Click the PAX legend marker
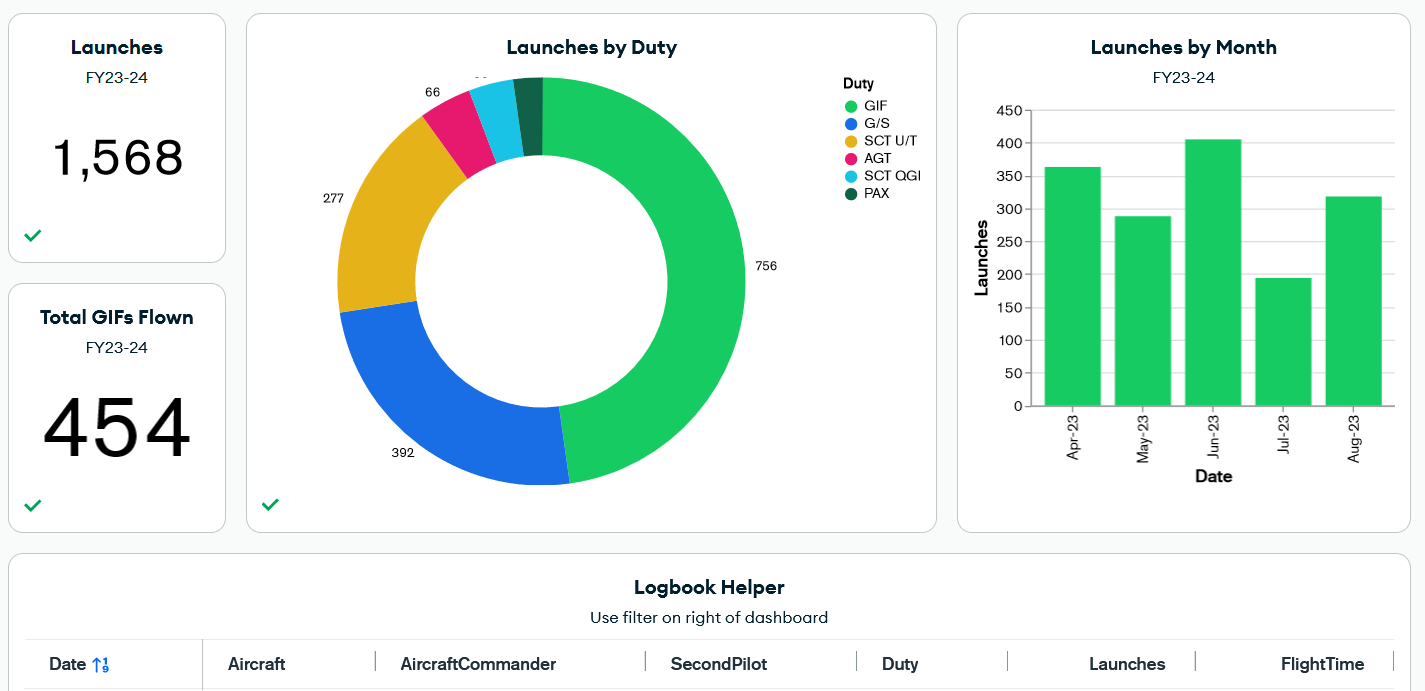 point(853,193)
